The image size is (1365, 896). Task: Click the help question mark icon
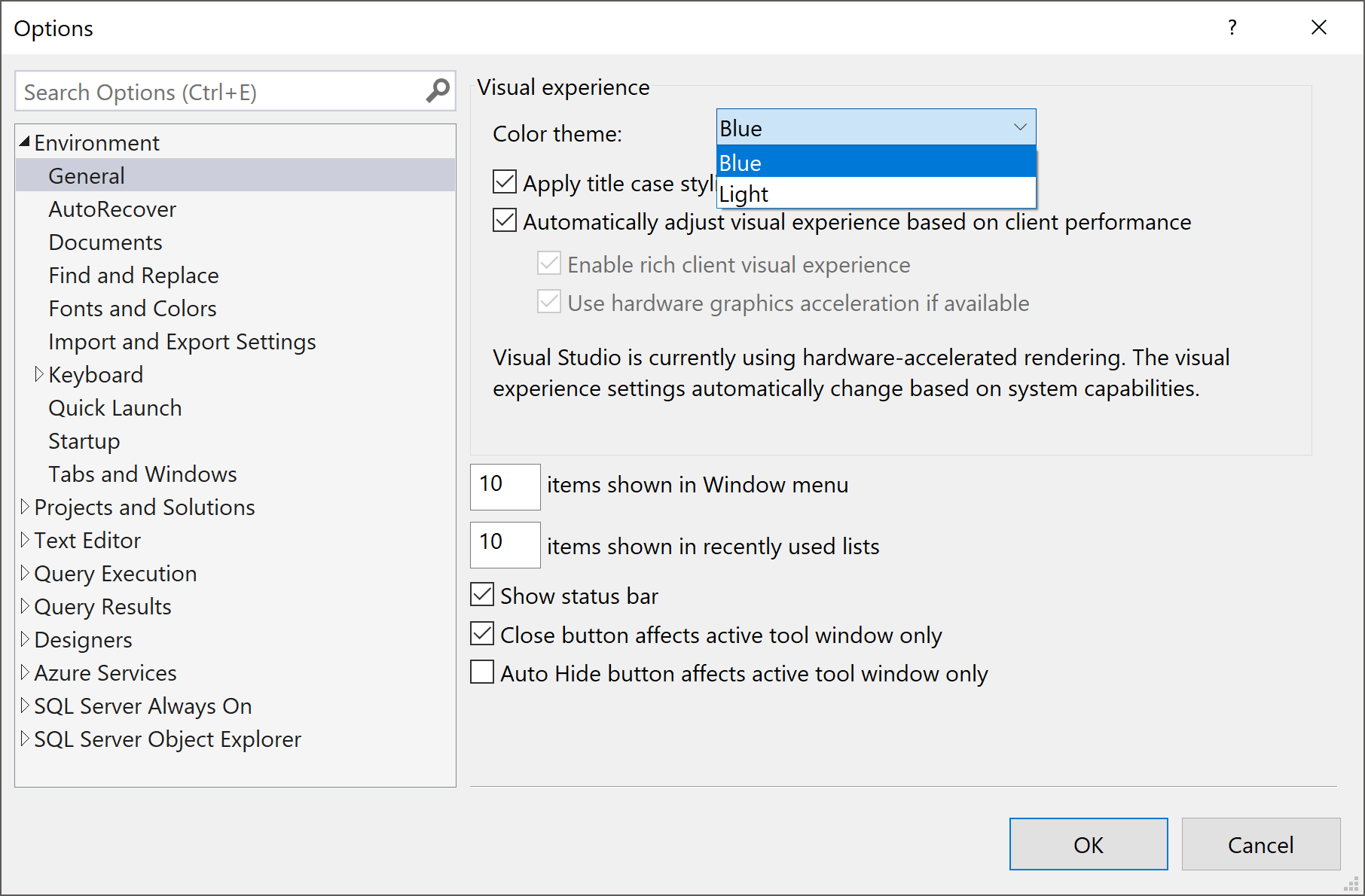(1232, 28)
